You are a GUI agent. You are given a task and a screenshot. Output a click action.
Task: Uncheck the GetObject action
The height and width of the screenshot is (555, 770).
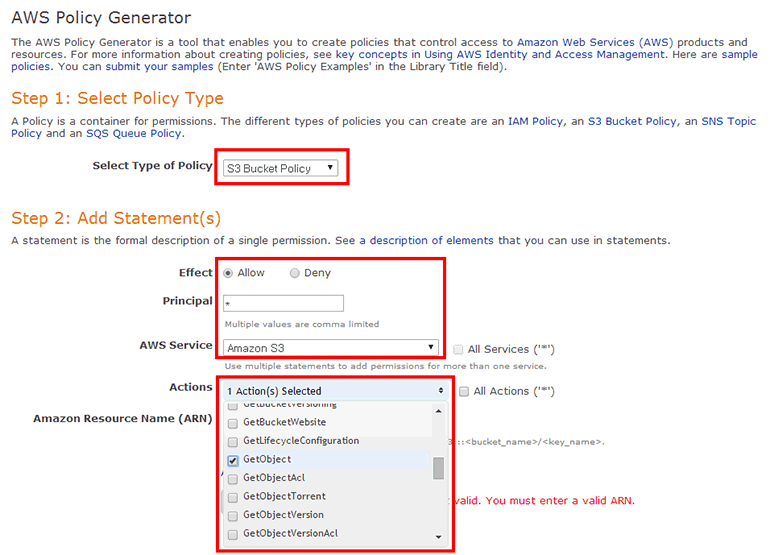tap(233, 460)
